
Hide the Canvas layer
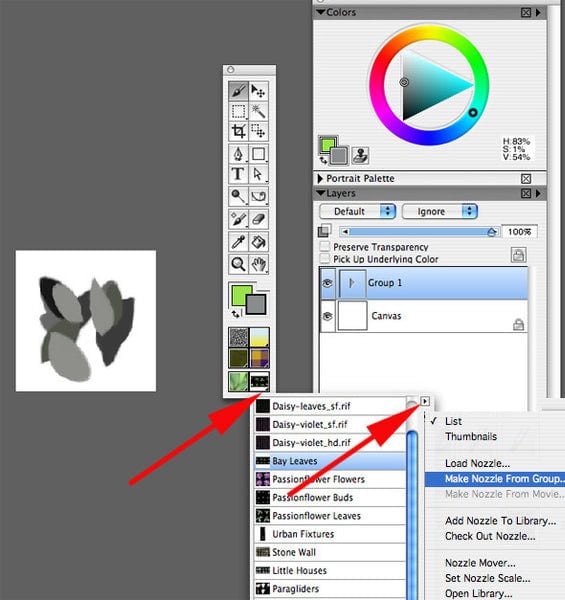pyautogui.click(x=327, y=316)
